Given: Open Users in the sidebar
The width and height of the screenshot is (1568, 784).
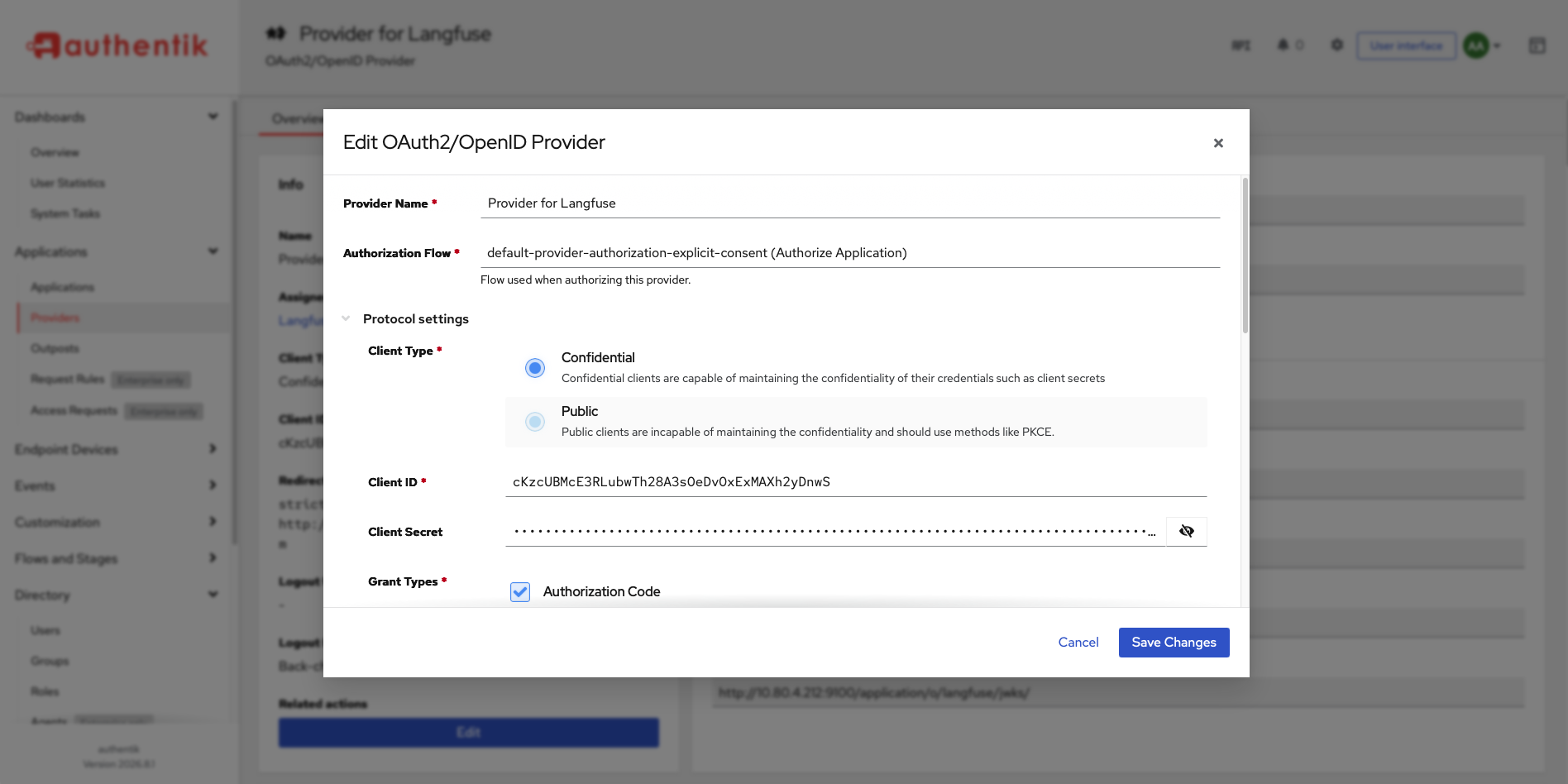Looking at the screenshot, I should point(45,630).
